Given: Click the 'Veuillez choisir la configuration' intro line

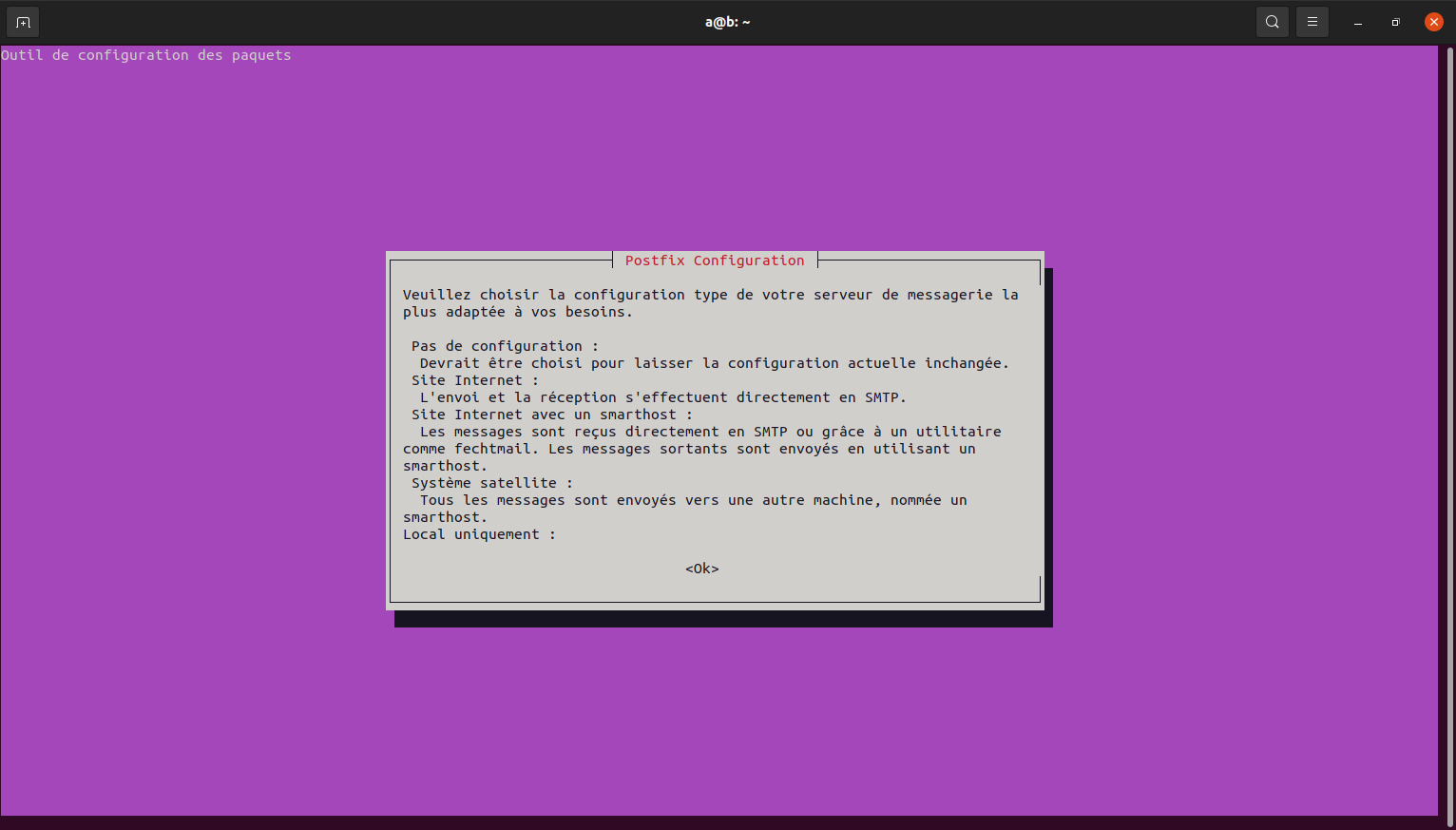Looking at the screenshot, I should [x=710, y=295].
